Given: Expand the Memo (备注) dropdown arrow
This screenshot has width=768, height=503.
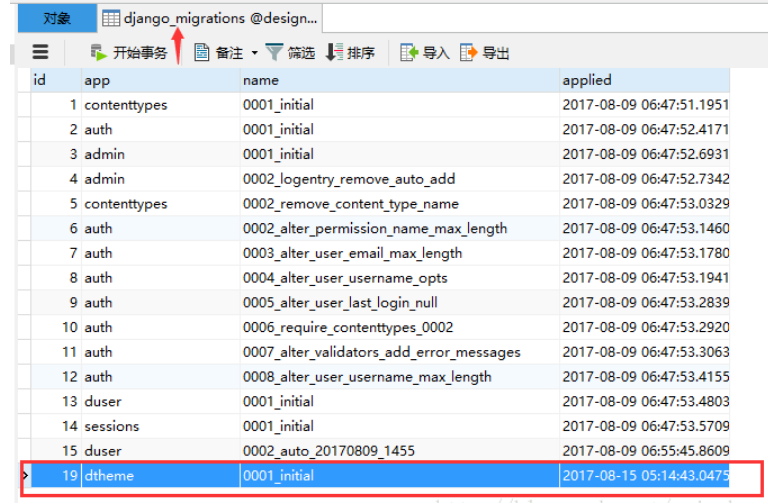Looking at the screenshot, I should pyautogui.click(x=255, y=52).
